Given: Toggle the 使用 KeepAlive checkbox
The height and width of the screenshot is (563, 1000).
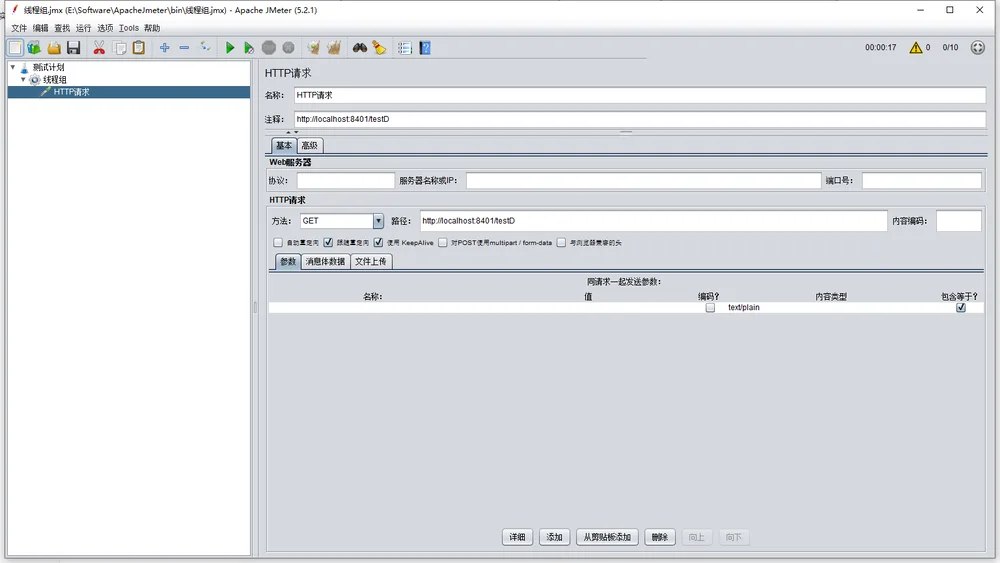Looking at the screenshot, I should point(379,242).
